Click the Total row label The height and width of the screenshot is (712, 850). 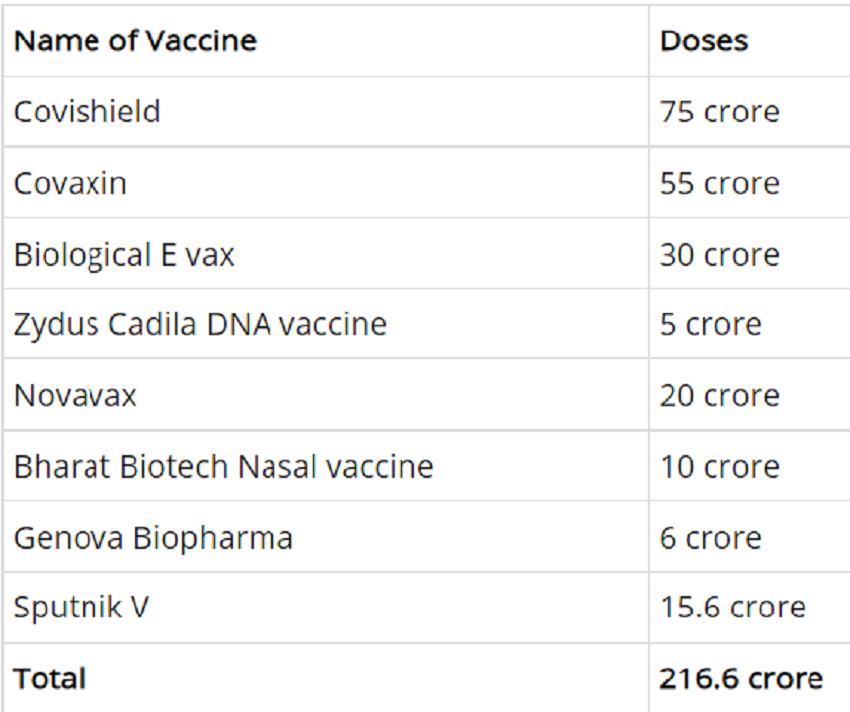point(50,678)
